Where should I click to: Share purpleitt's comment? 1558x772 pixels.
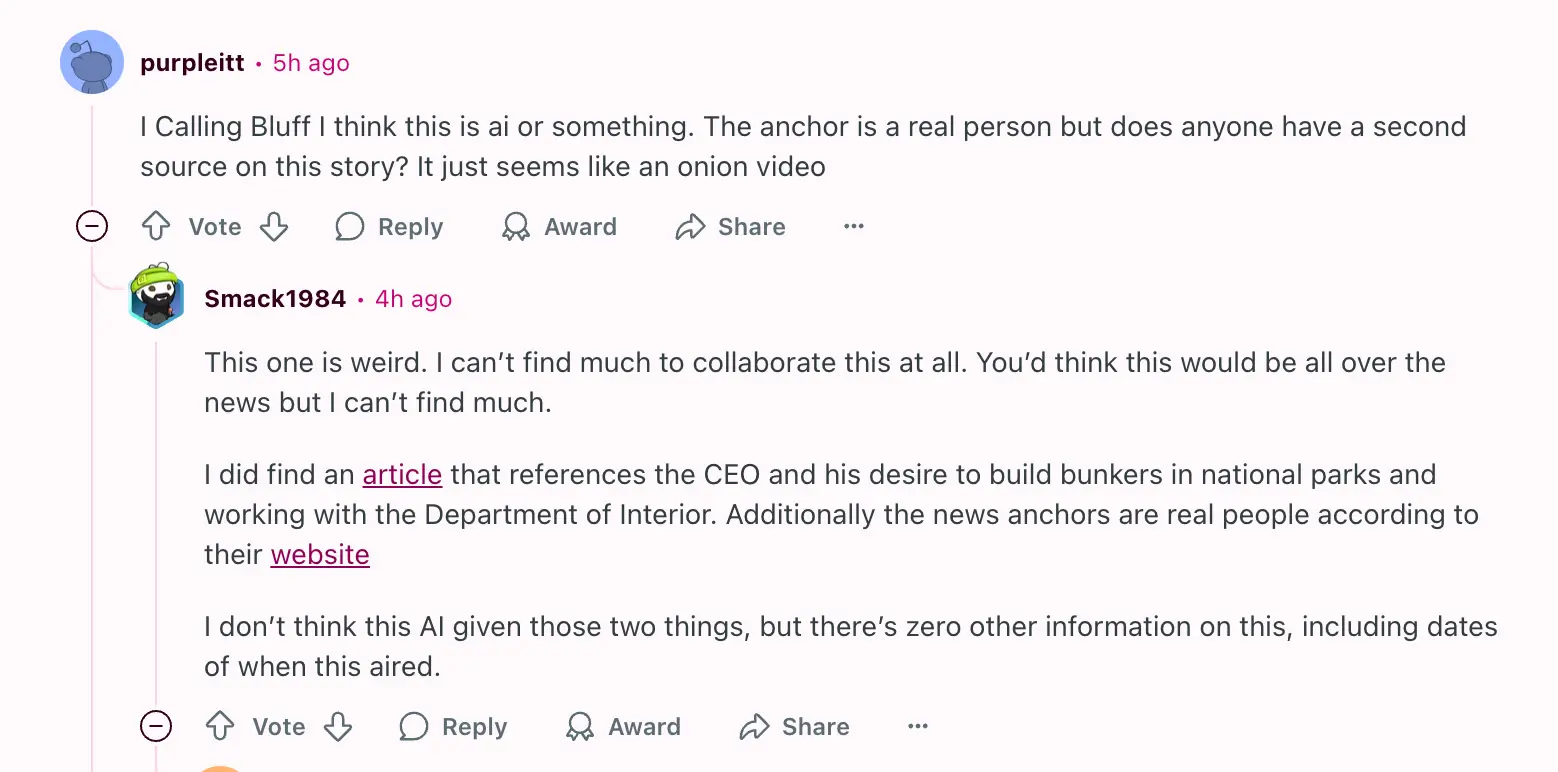pyautogui.click(x=730, y=226)
